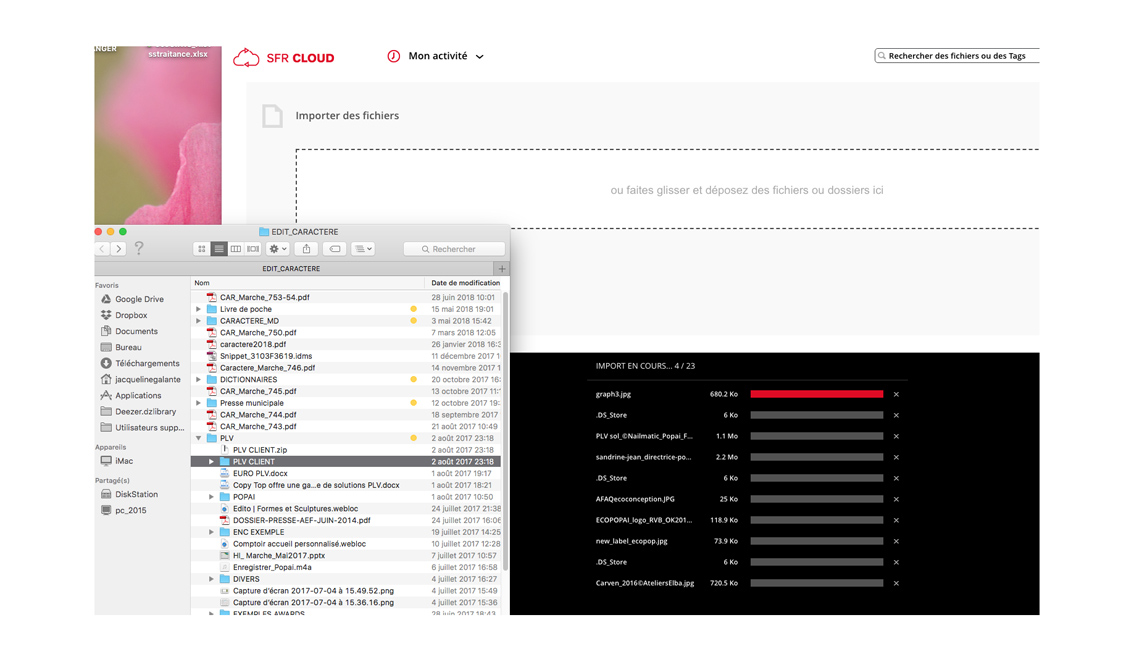Screen dimensions: 1134x662
Task: Add a new Finder tab with plus button
Action: click(502, 268)
